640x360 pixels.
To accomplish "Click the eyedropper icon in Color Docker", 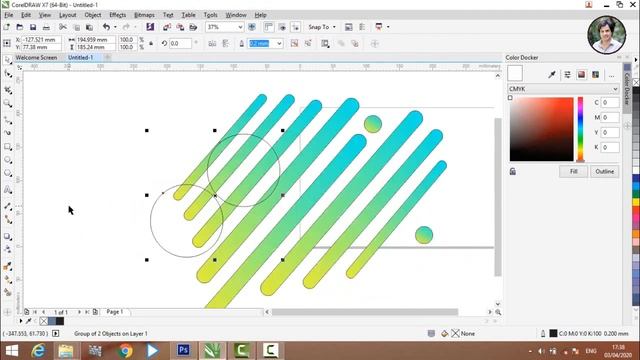I will point(552,74).
